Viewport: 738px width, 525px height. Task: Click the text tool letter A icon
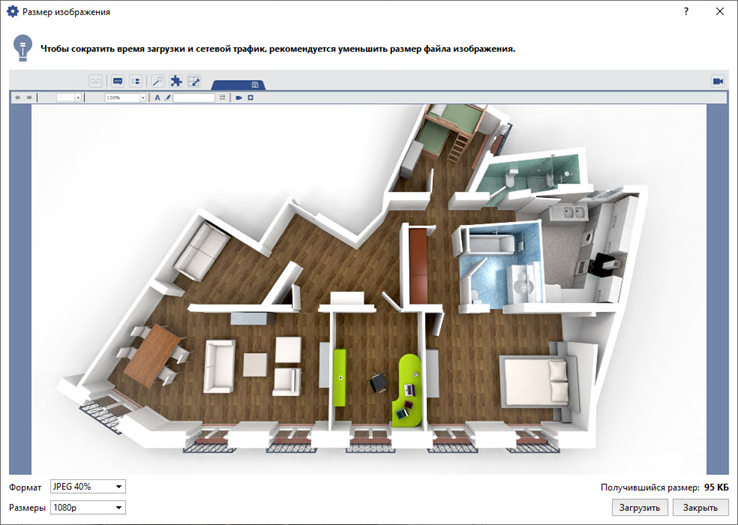[157, 98]
